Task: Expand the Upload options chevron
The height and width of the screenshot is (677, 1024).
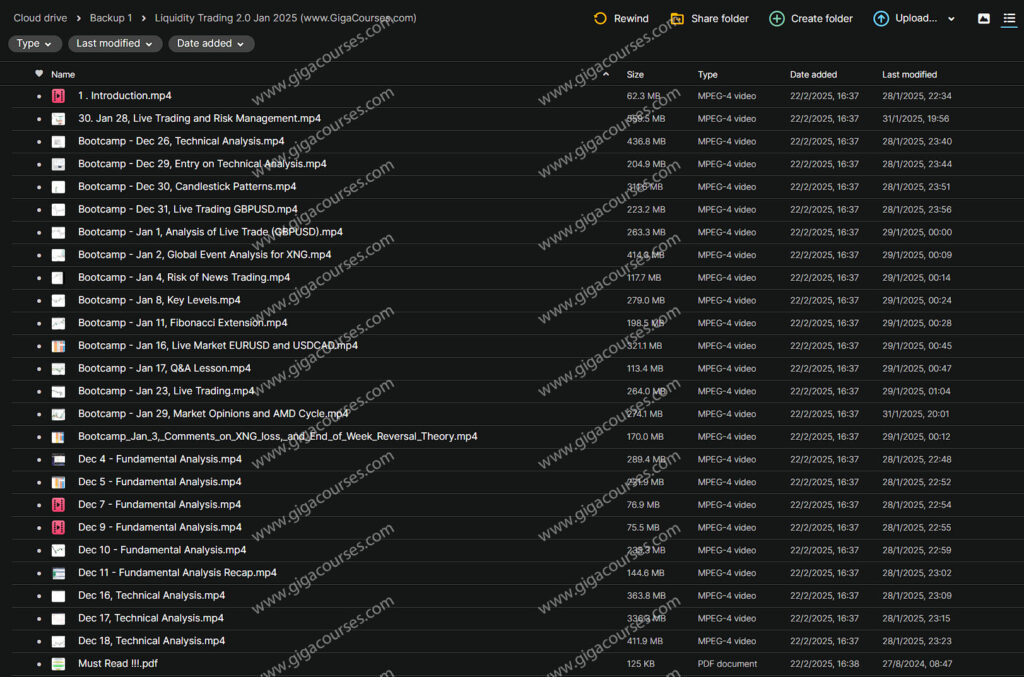Action: point(950,18)
